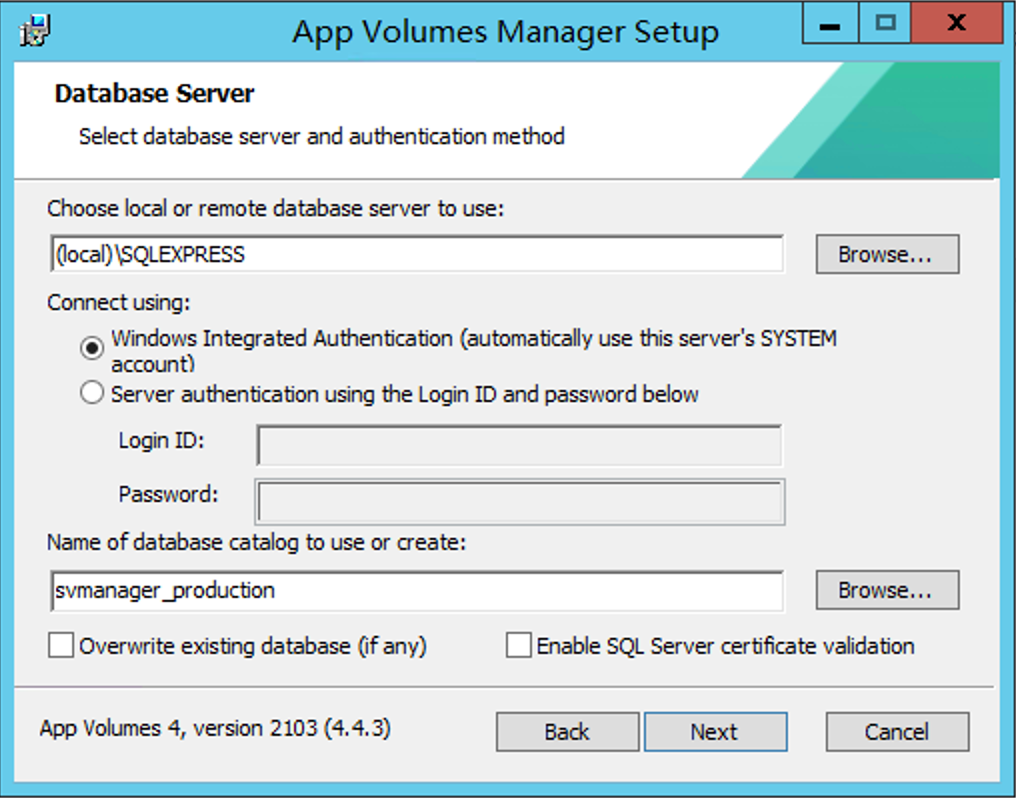The width and height of the screenshot is (1016, 798).
Task: Select Windows Integrated Authentication option
Action: 92,348
